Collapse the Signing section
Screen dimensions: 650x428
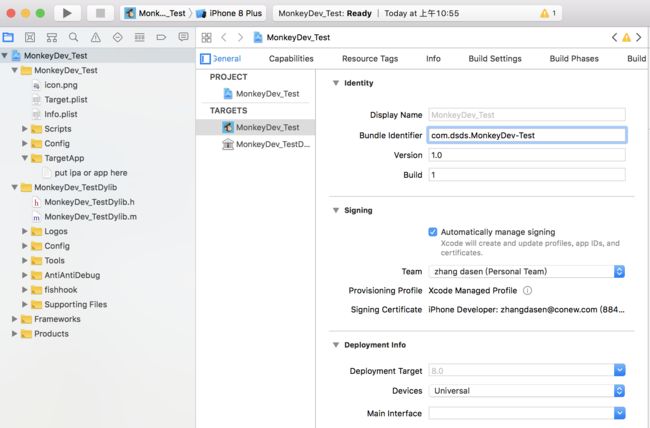point(336,210)
